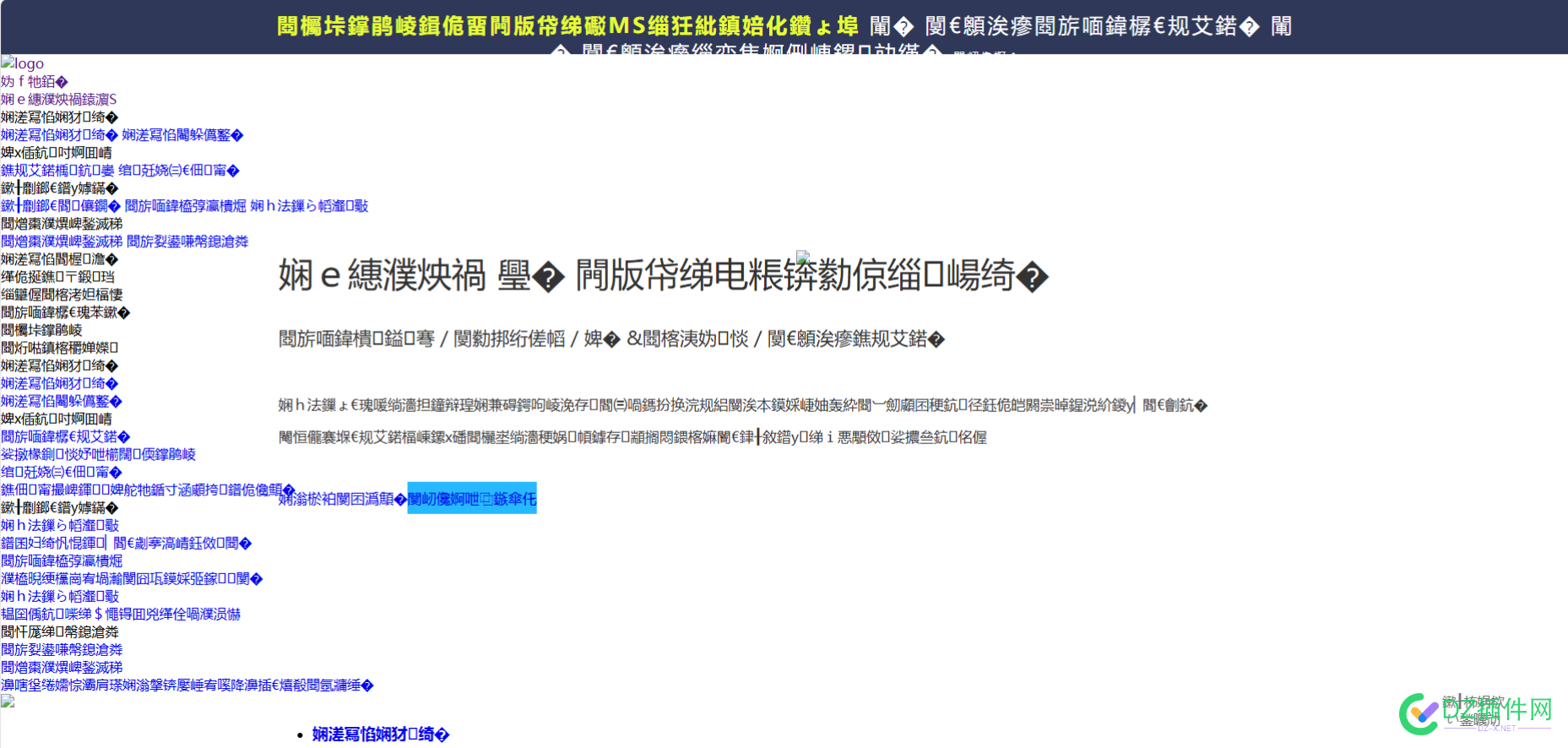Click the cyan highlighted button under the paragraphs
The width and height of the screenshot is (1568, 748).
tap(472, 498)
